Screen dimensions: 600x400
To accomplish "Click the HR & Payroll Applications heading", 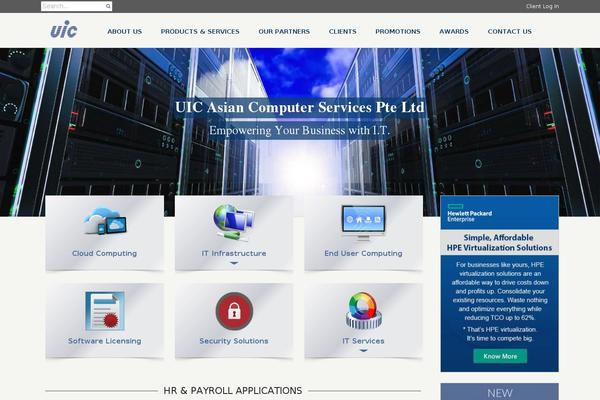I will coord(233,391).
